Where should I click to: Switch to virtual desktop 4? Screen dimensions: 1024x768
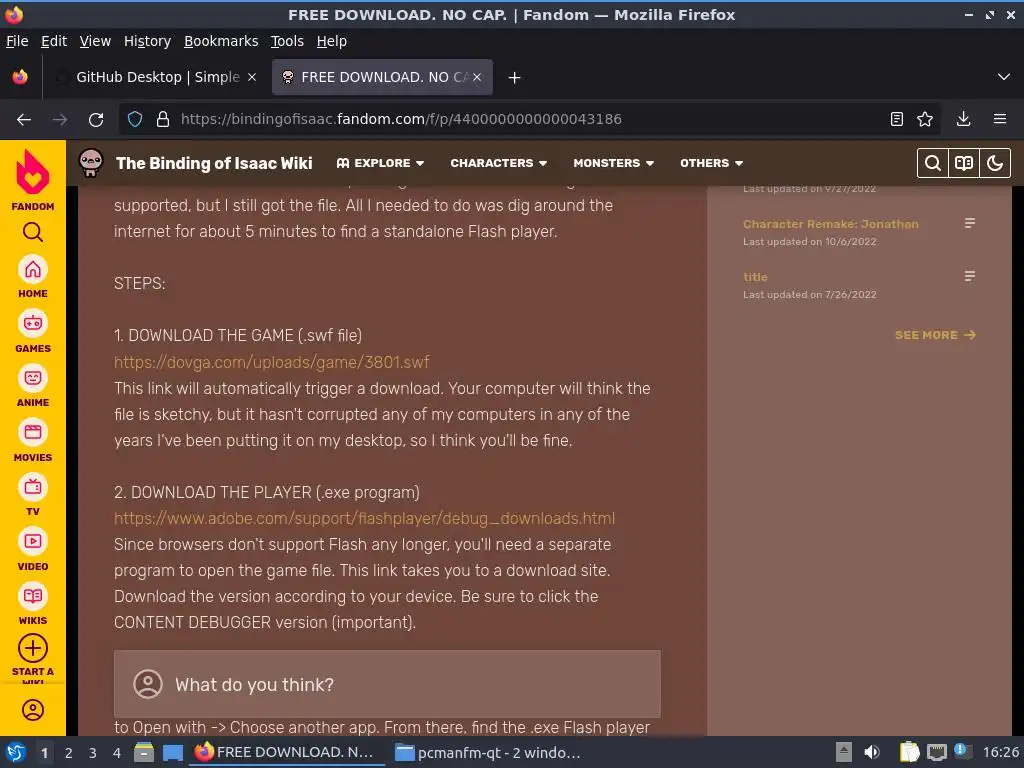pyautogui.click(x=117, y=753)
